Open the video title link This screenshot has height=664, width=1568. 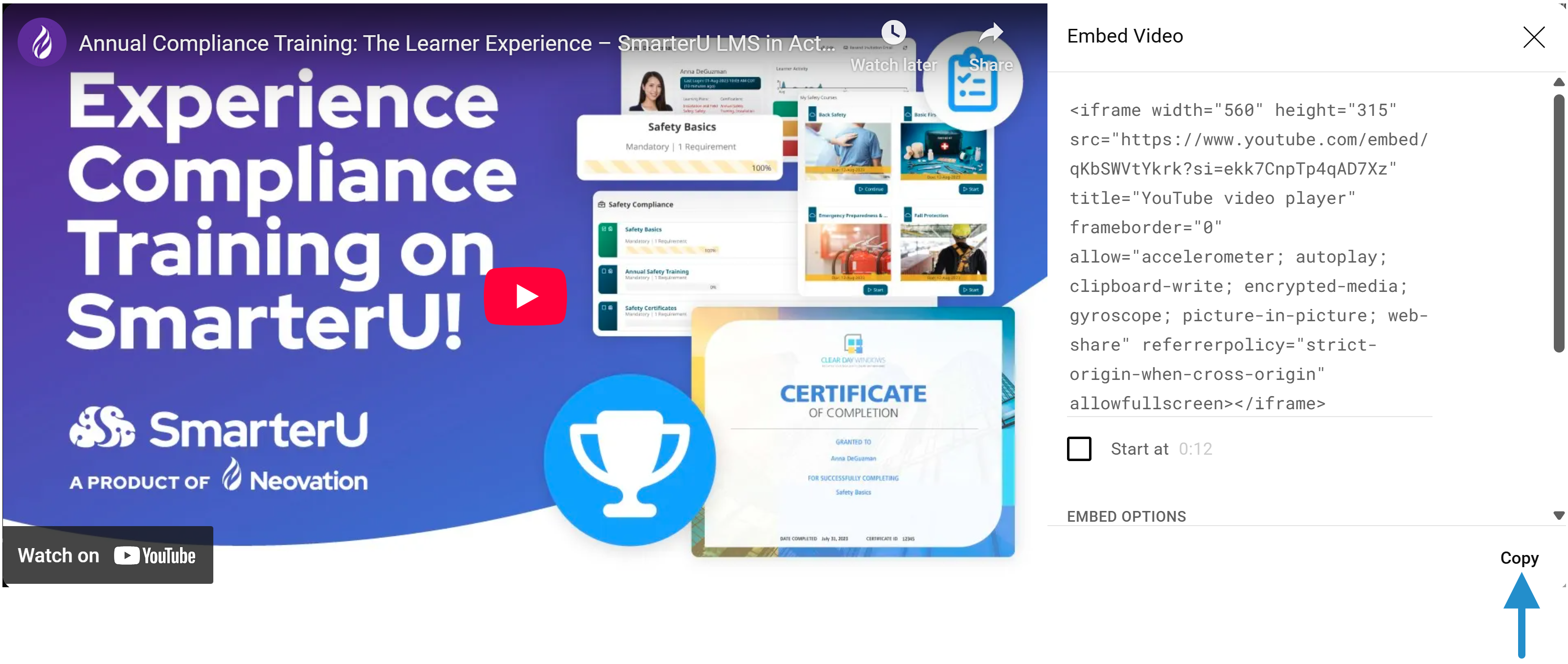pyautogui.click(x=456, y=43)
